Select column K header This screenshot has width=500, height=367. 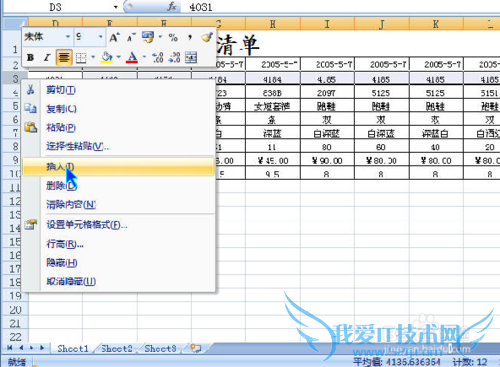[436, 24]
